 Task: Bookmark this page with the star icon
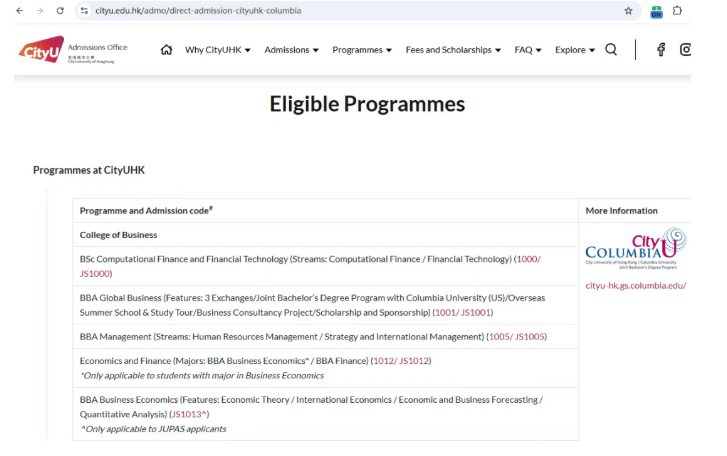point(628,11)
